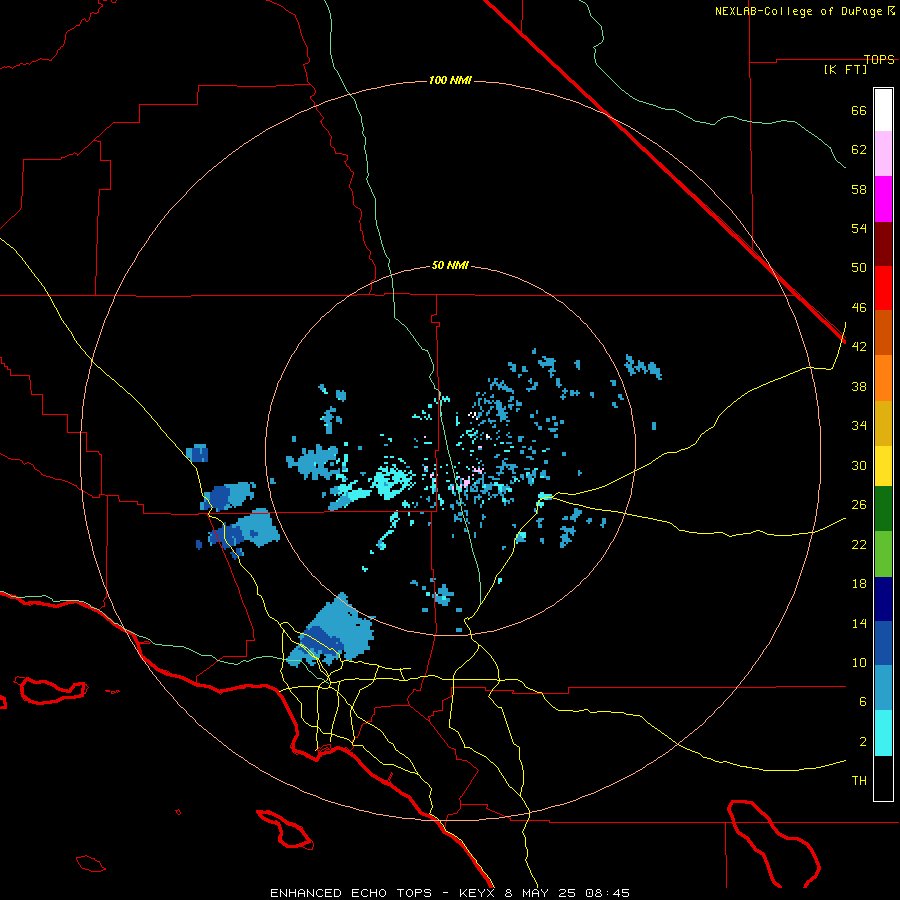Click the light pink swatch near 62
The height and width of the screenshot is (900, 900).
pos(883,153)
